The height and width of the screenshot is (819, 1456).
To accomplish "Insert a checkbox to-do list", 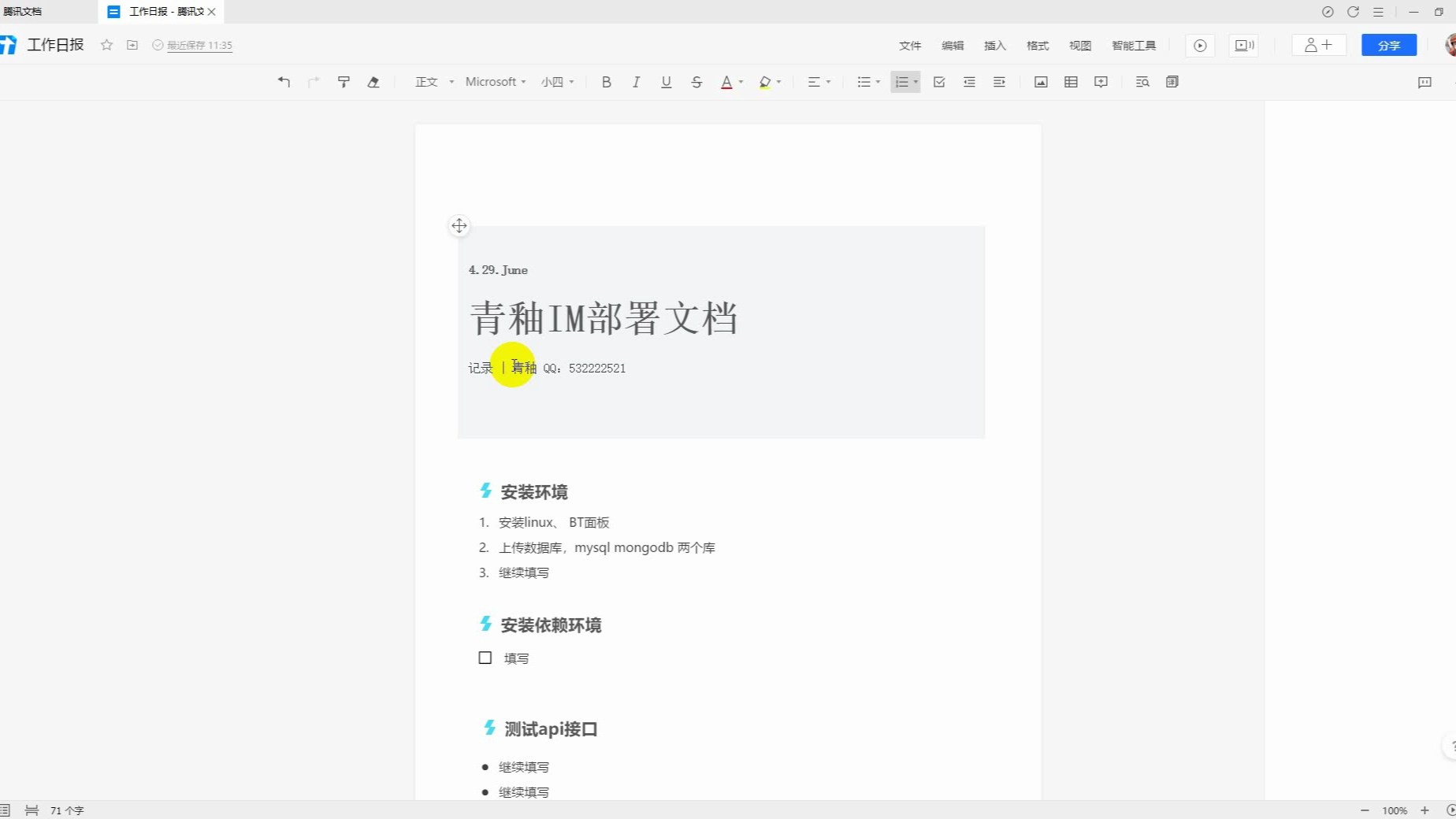I will pos(939,82).
